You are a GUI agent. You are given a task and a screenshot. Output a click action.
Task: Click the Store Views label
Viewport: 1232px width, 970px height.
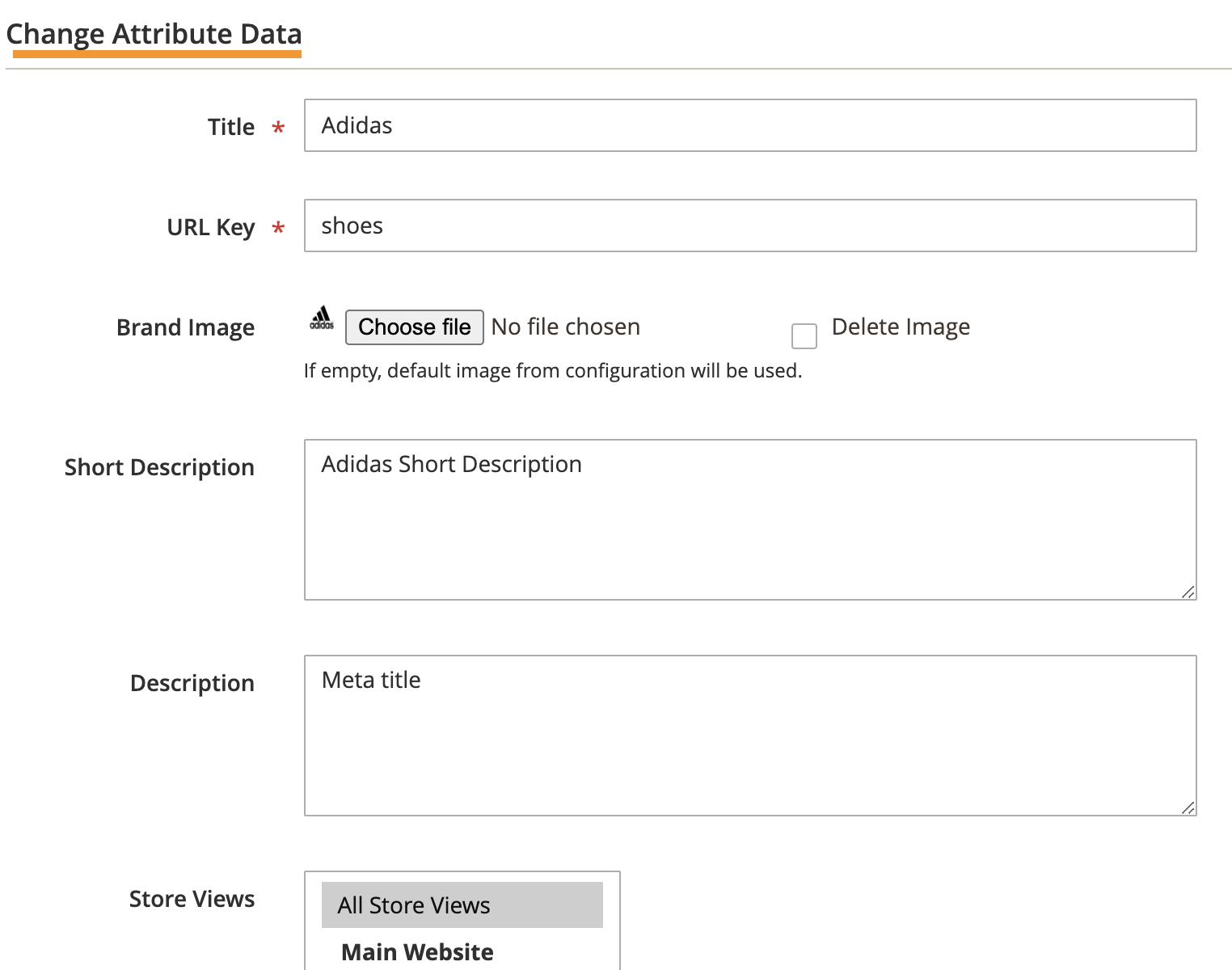click(192, 899)
